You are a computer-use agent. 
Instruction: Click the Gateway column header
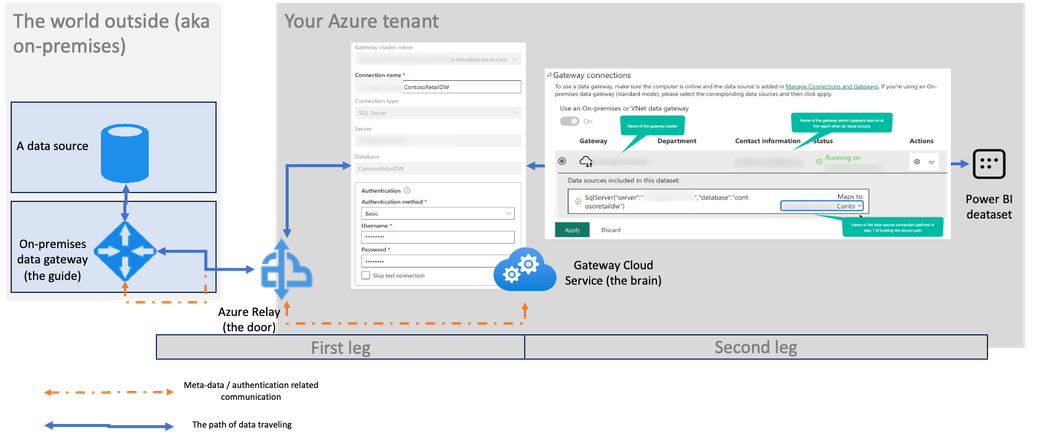[593, 141]
